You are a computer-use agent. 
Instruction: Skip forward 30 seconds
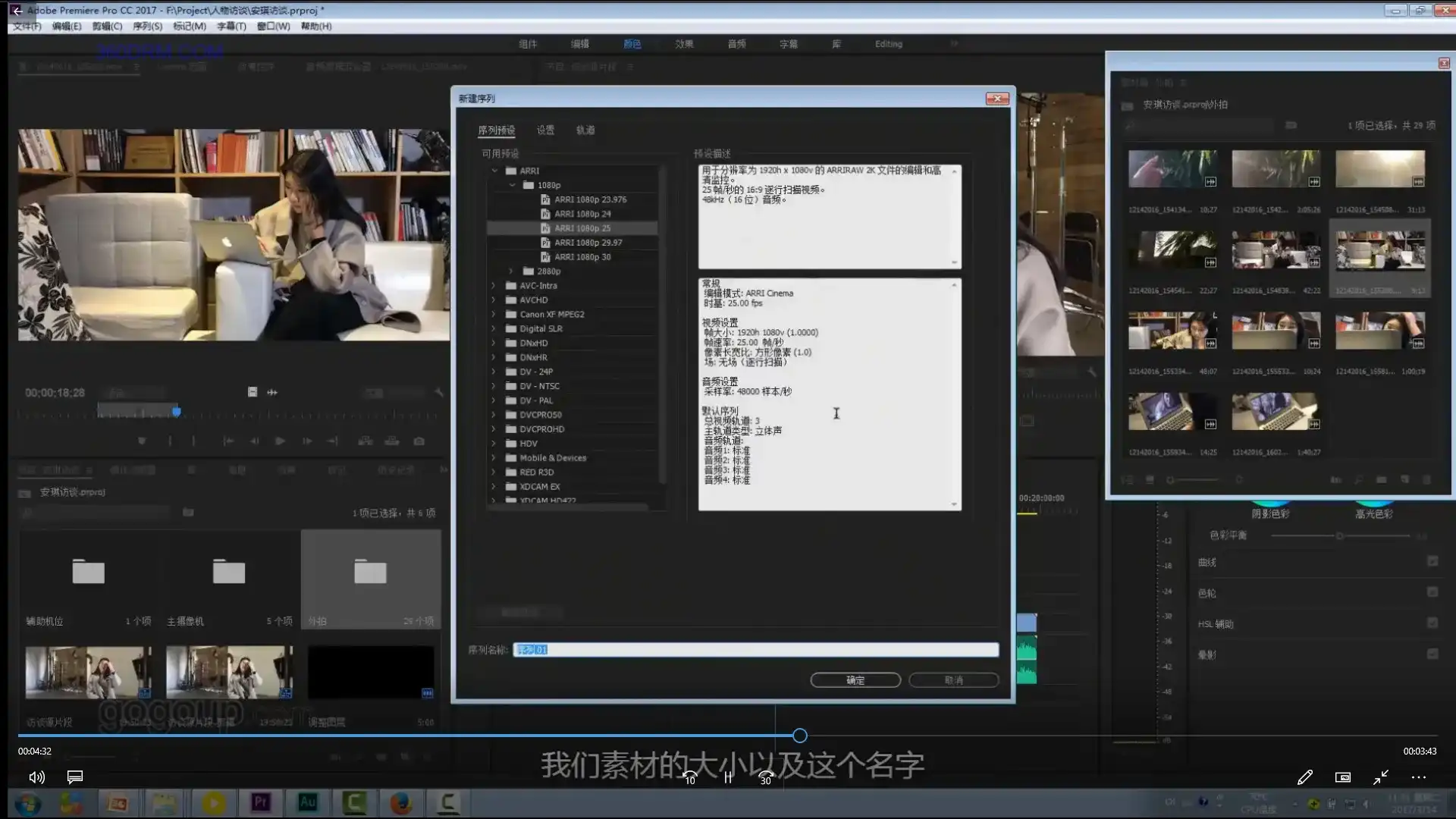(766, 777)
